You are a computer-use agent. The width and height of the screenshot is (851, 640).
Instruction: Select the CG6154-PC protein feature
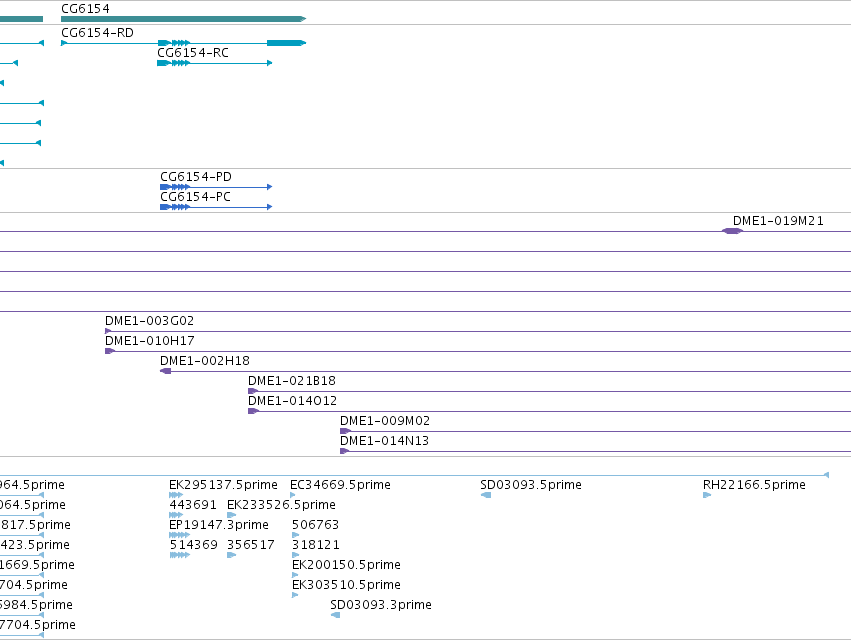click(216, 207)
